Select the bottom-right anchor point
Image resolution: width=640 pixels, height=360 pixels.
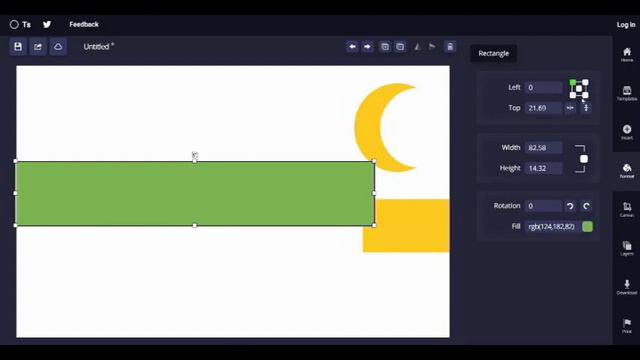585,95
